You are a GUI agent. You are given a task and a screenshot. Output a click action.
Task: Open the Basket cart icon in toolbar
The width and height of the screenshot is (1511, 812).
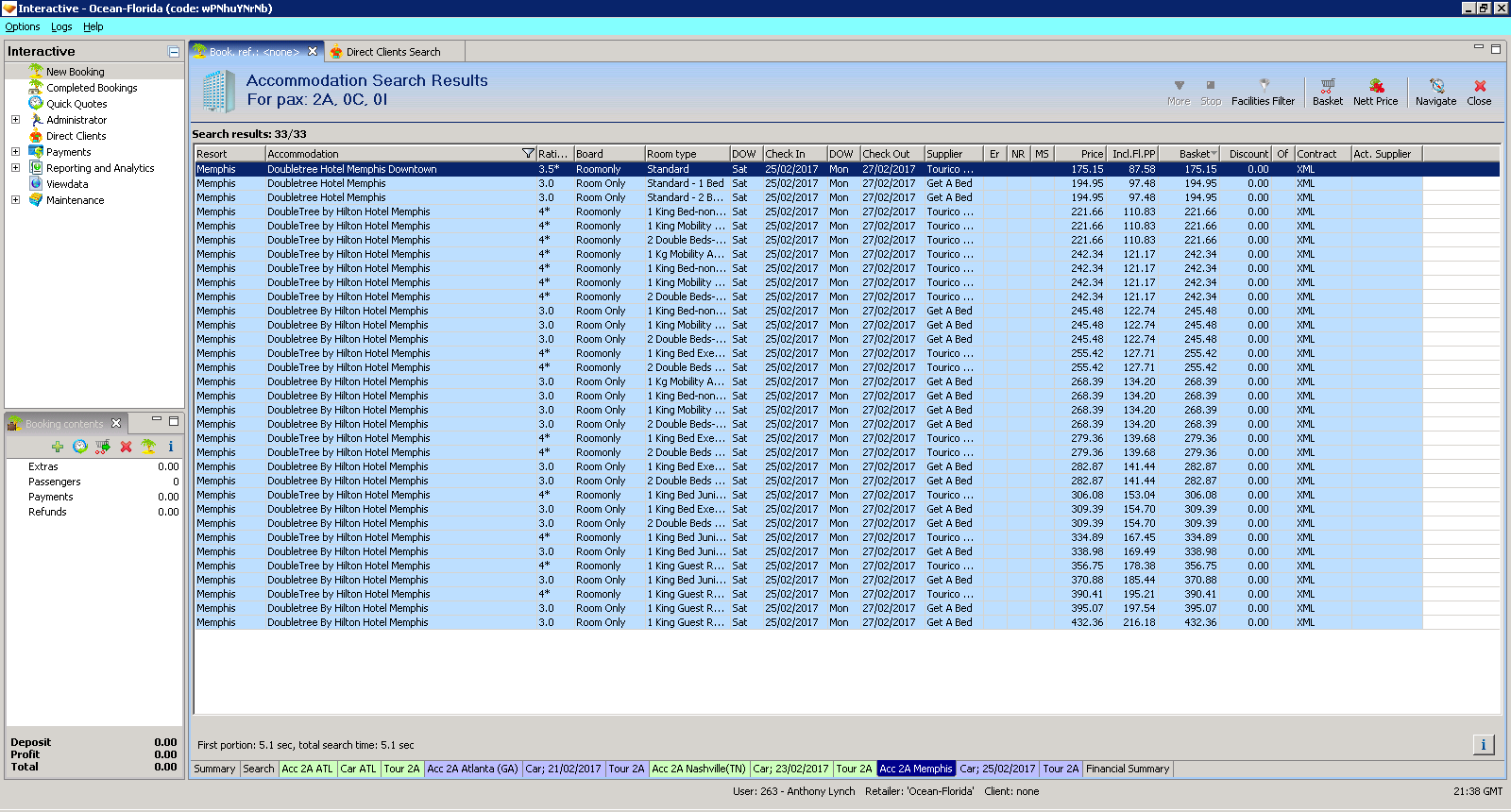1327,86
